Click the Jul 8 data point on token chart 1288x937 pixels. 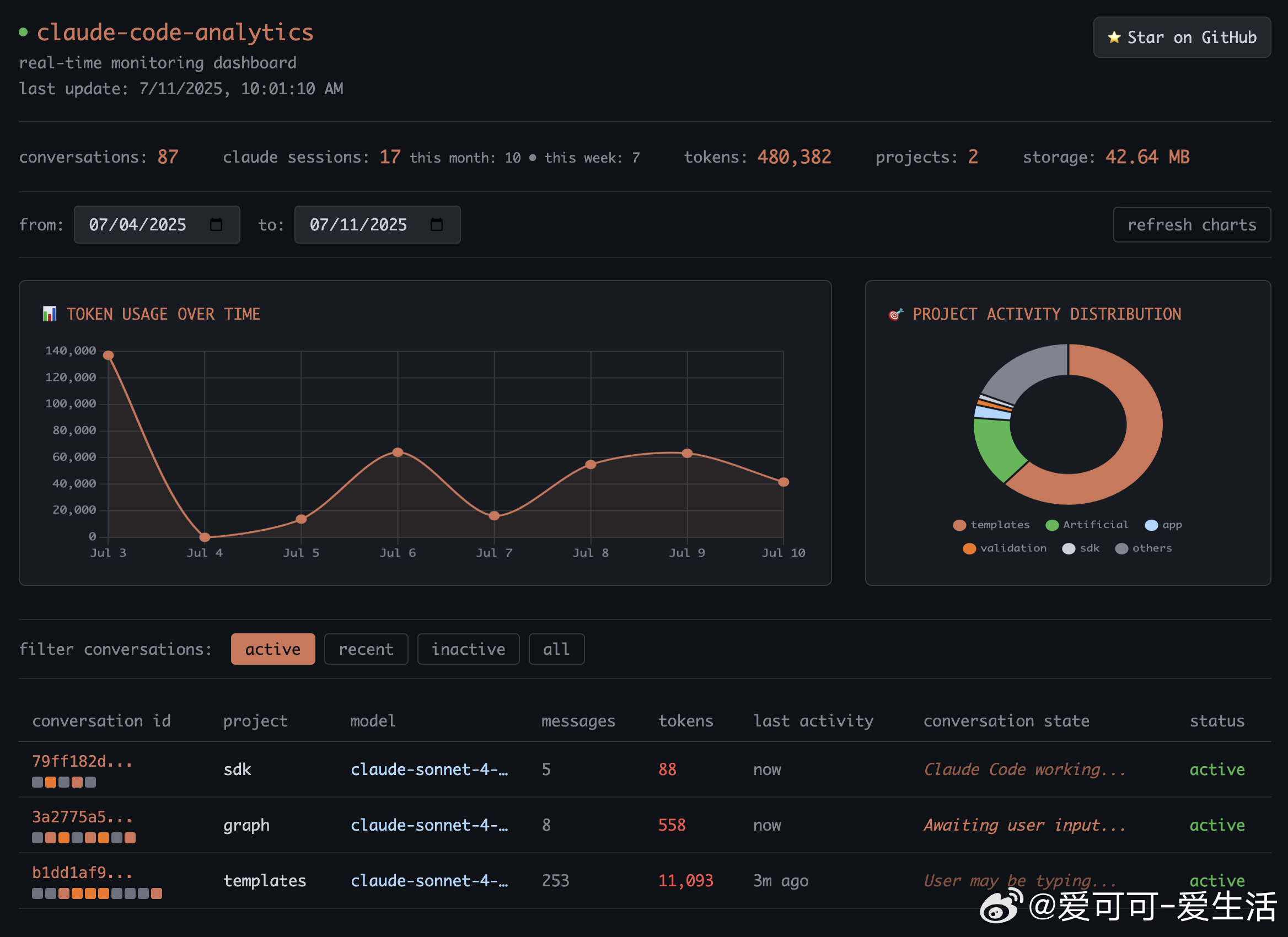tap(591, 464)
